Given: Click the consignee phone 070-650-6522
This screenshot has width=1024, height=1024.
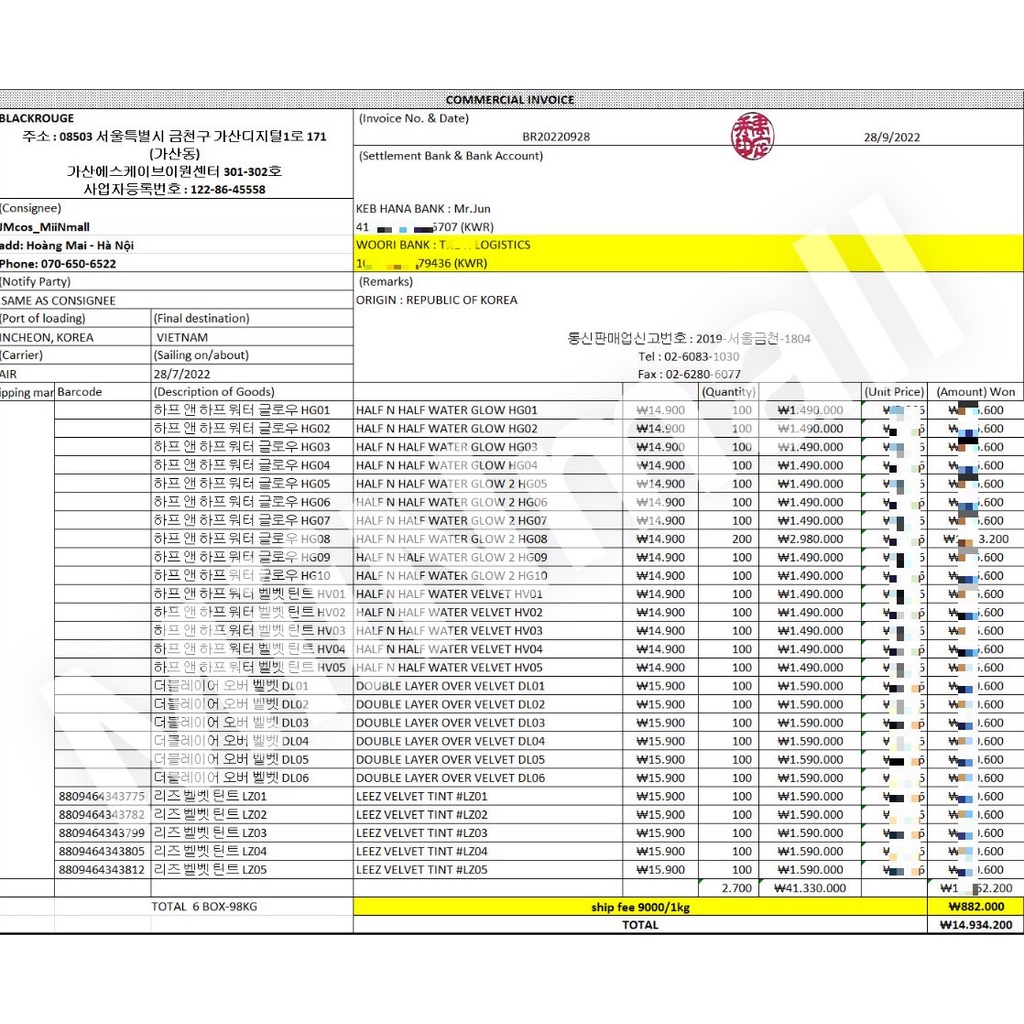Looking at the screenshot, I should click(58, 264).
